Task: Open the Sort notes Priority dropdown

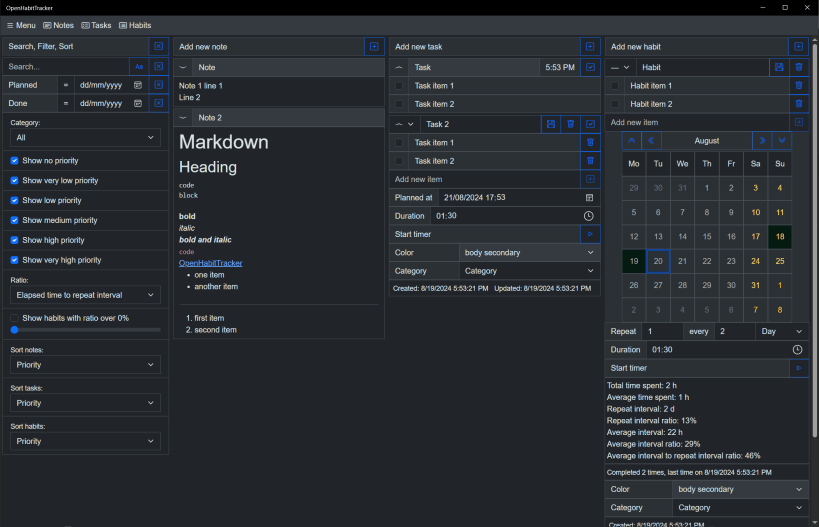Action: pos(85,365)
